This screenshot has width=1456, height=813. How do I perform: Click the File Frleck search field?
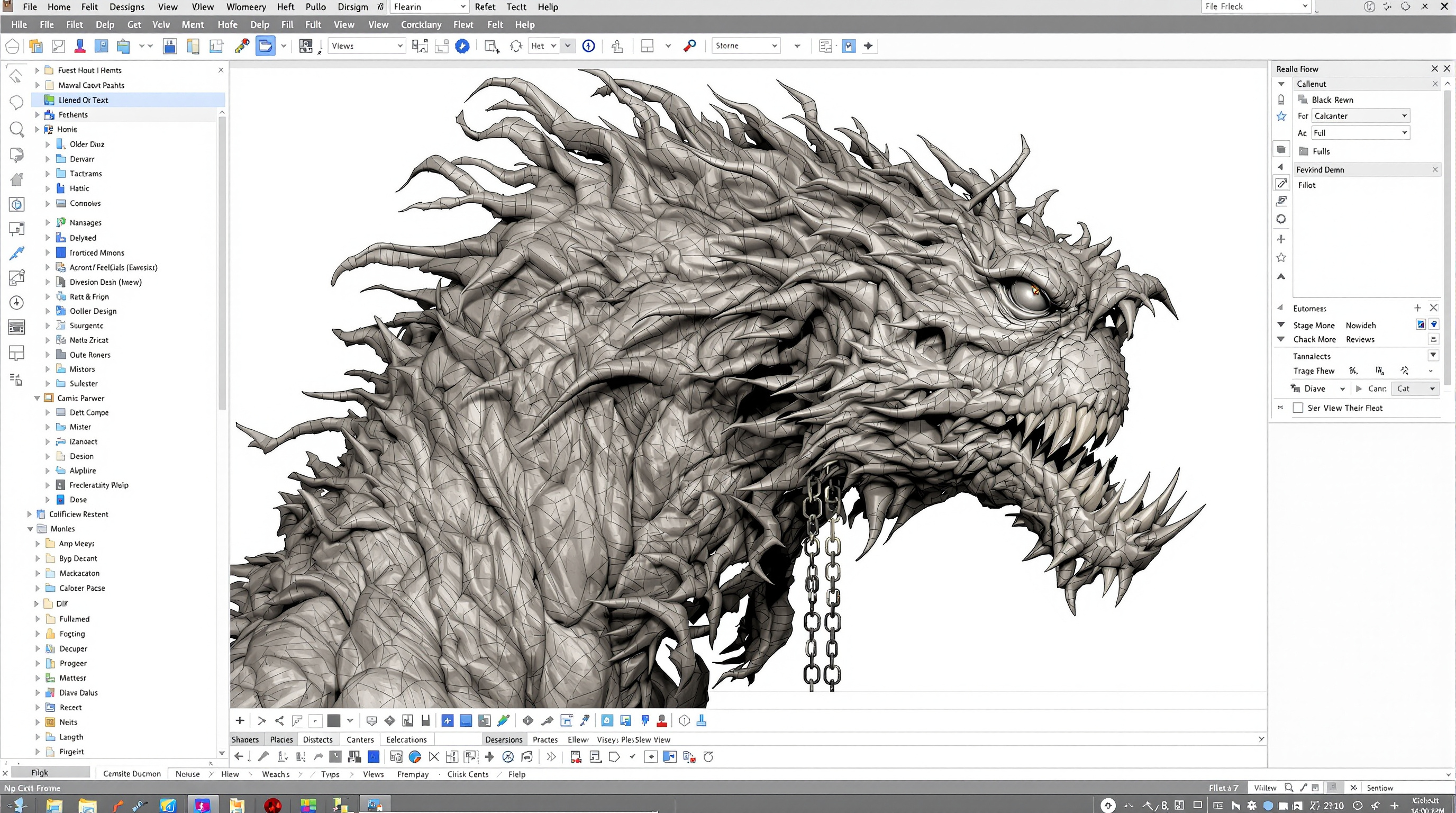pyautogui.click(x=1255, y=6)
